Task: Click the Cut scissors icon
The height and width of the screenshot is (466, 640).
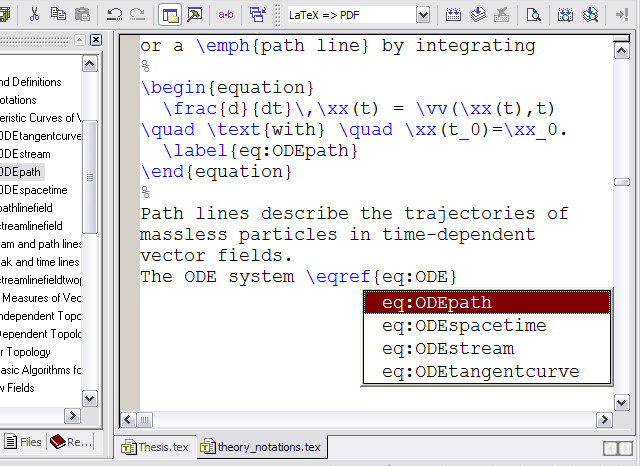Action: tap(34, 14)
